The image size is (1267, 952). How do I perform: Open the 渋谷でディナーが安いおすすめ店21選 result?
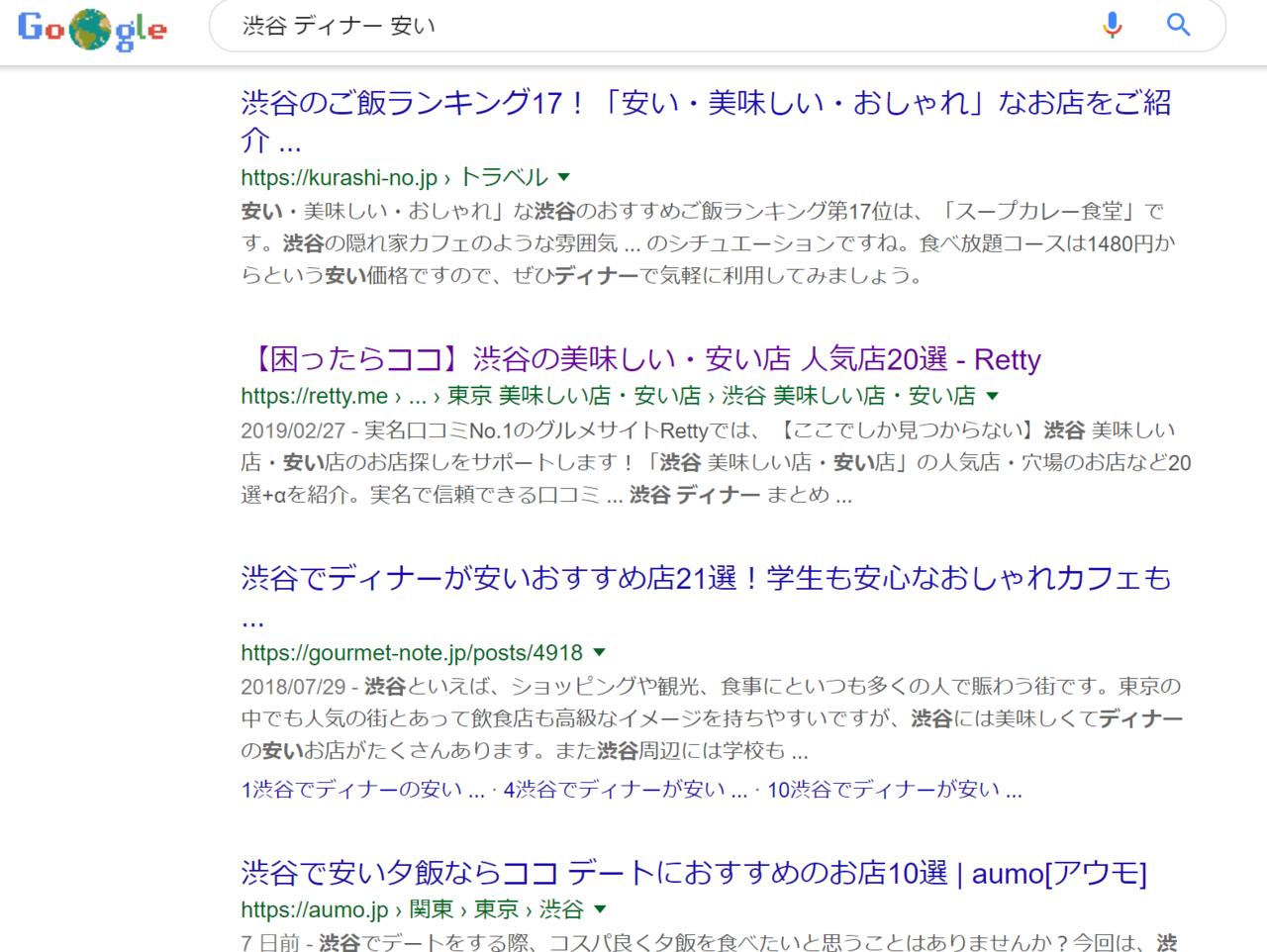[x=706, y=596]
